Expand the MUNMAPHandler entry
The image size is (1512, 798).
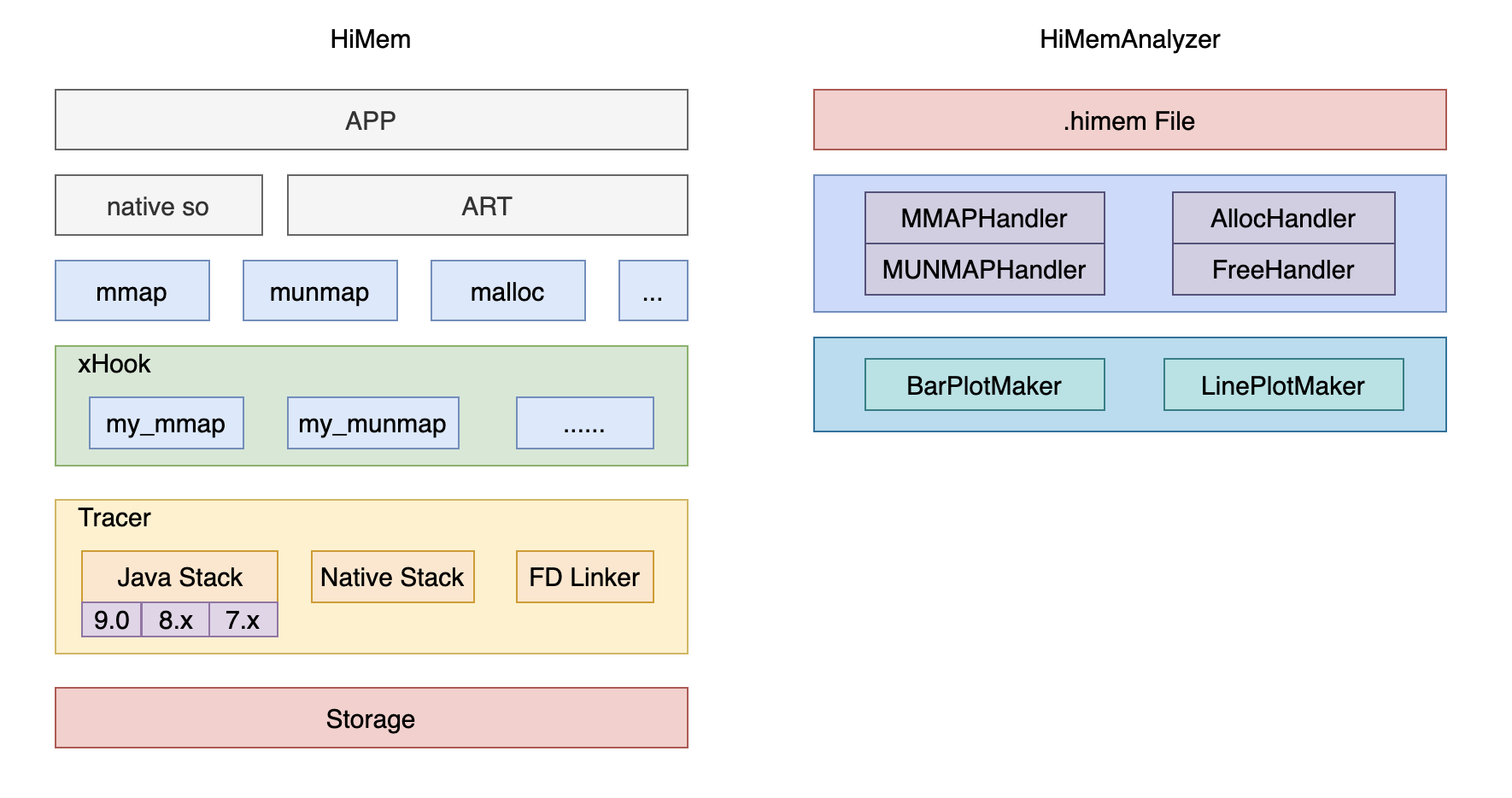coord(983,270)
